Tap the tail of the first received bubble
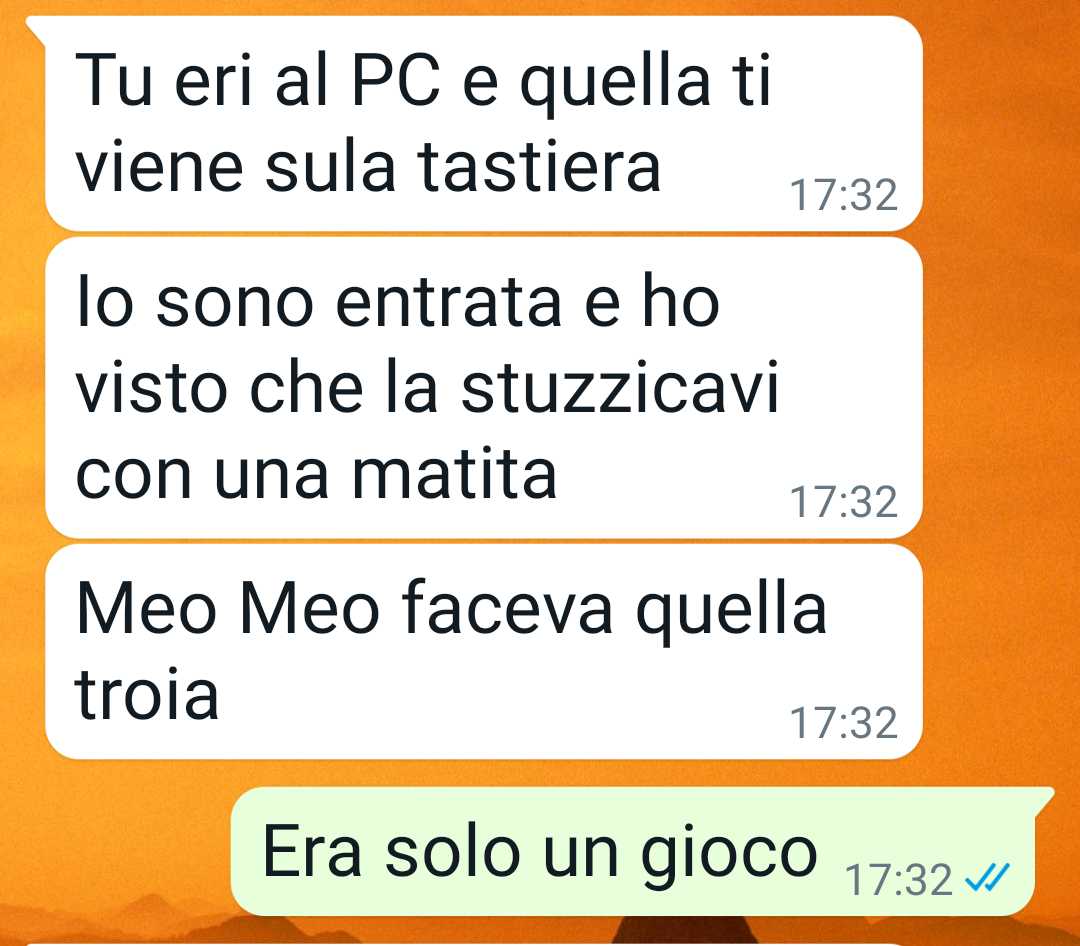This screenshot has height=946, width=1080. tap(36, 29)
